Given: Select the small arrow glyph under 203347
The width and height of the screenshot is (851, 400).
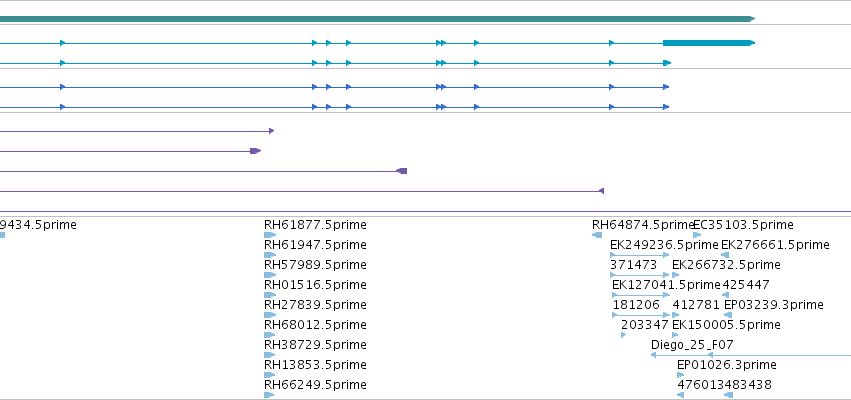Looking at the screenshot, I should [x=624, y=335].
